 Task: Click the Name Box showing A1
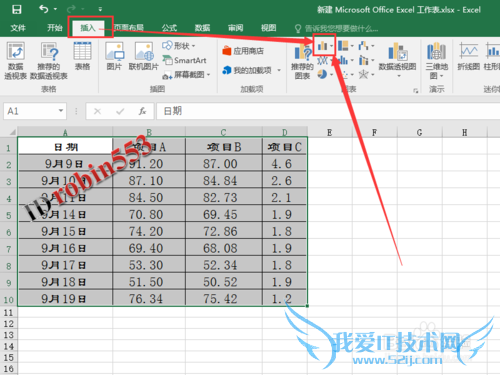click(x=30, y=111)
